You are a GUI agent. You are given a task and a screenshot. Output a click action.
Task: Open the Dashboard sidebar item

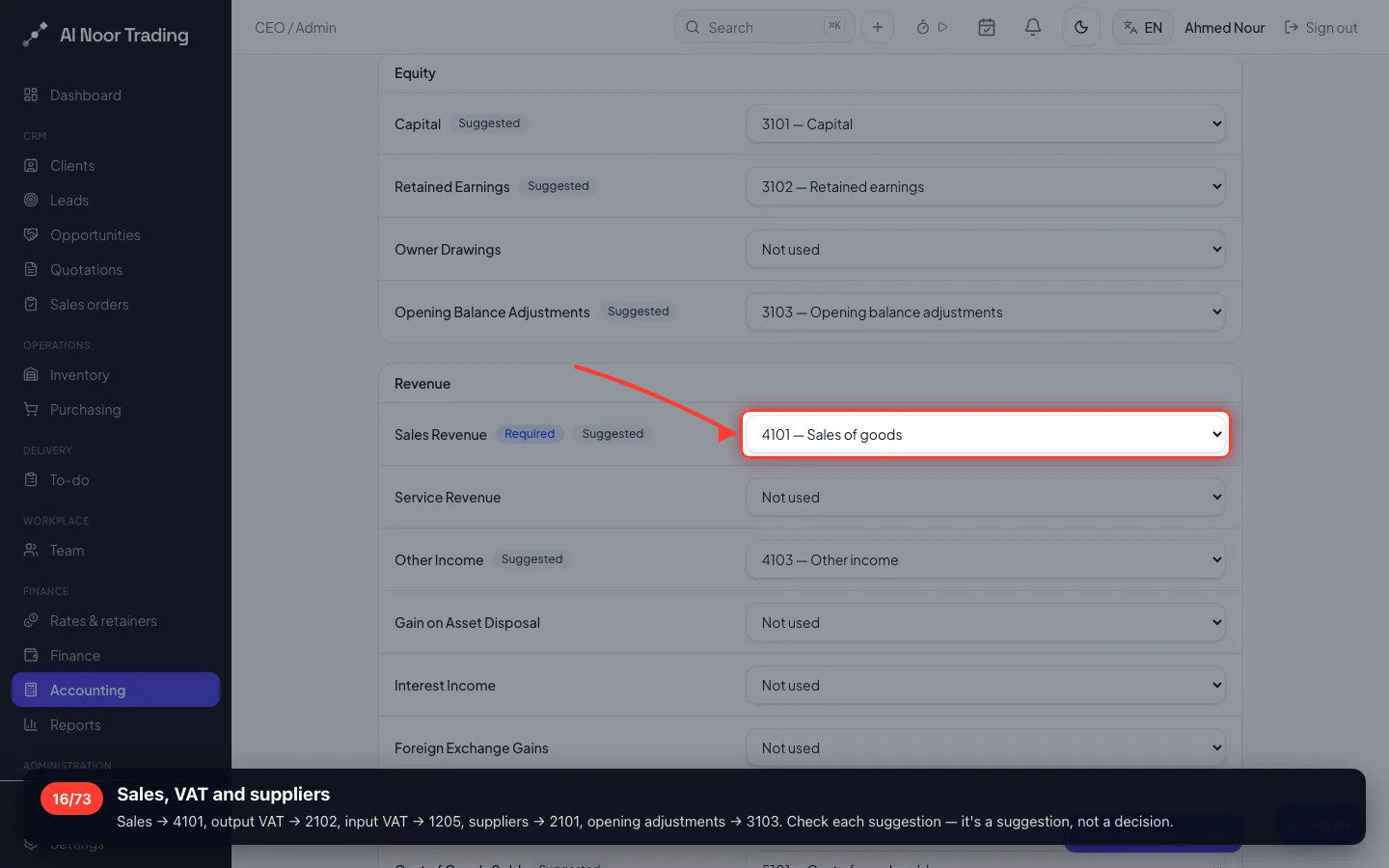coord(116,95)
